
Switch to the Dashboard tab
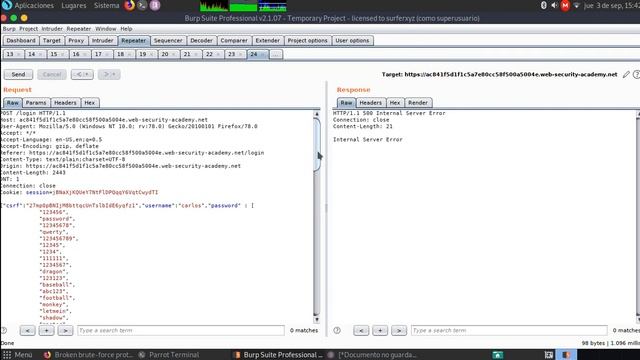click(21, 40)
